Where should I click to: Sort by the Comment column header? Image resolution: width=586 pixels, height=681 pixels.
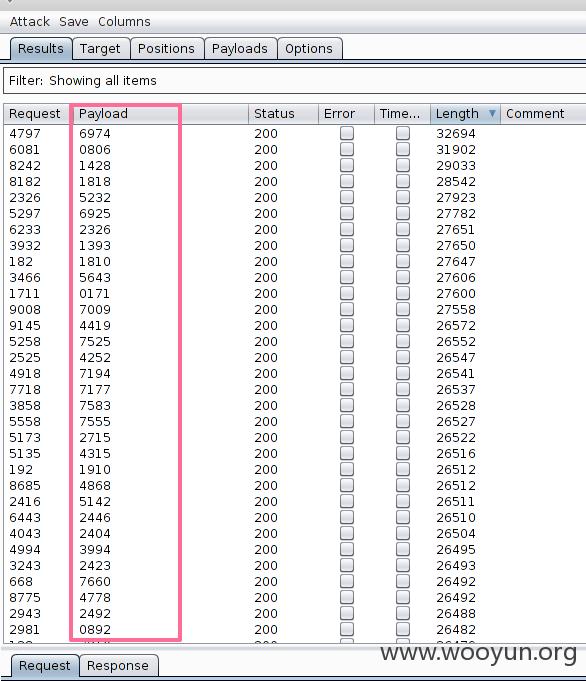click(543, 114)
